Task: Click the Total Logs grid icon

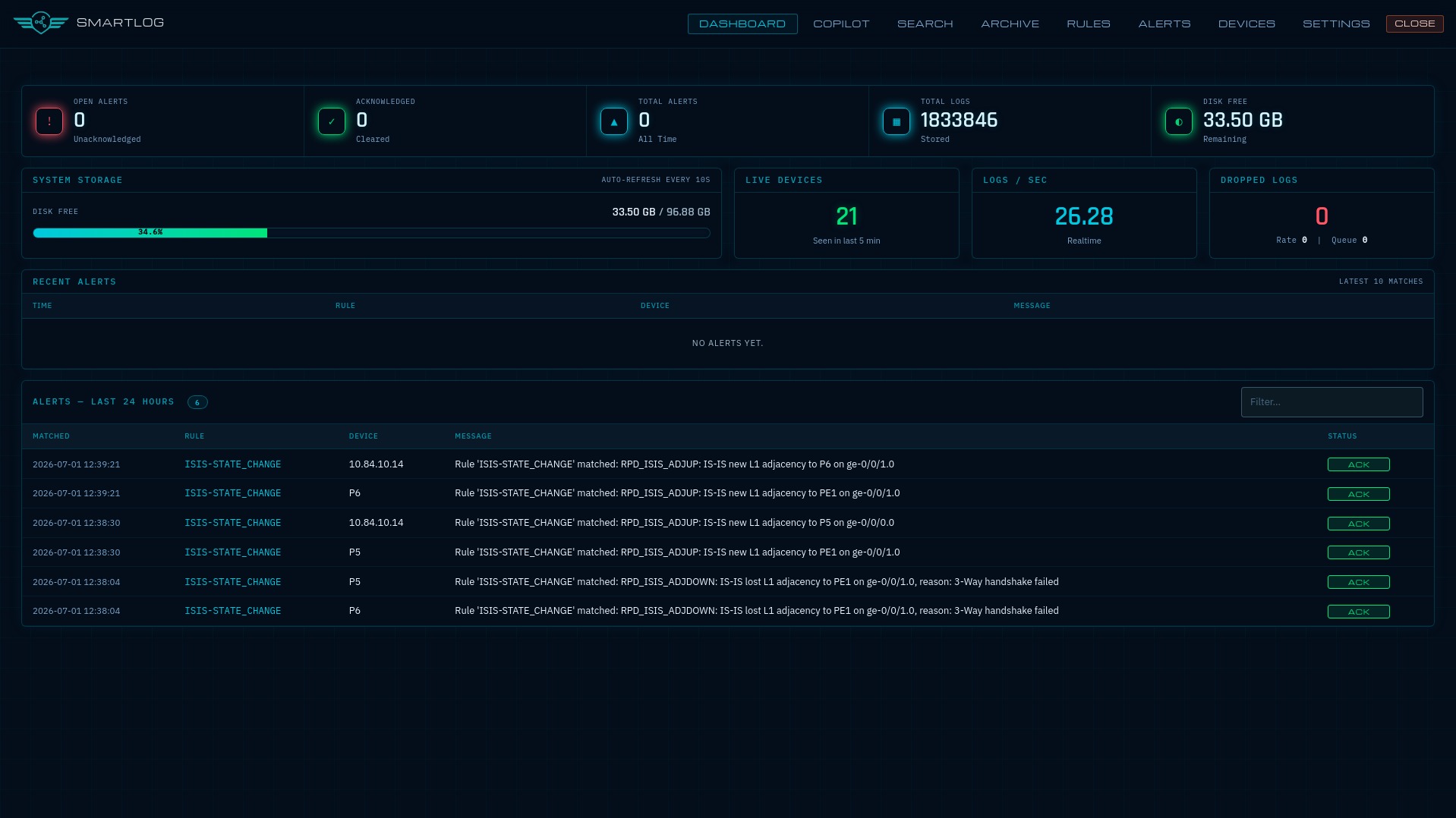Action: [x=897, y=121]
